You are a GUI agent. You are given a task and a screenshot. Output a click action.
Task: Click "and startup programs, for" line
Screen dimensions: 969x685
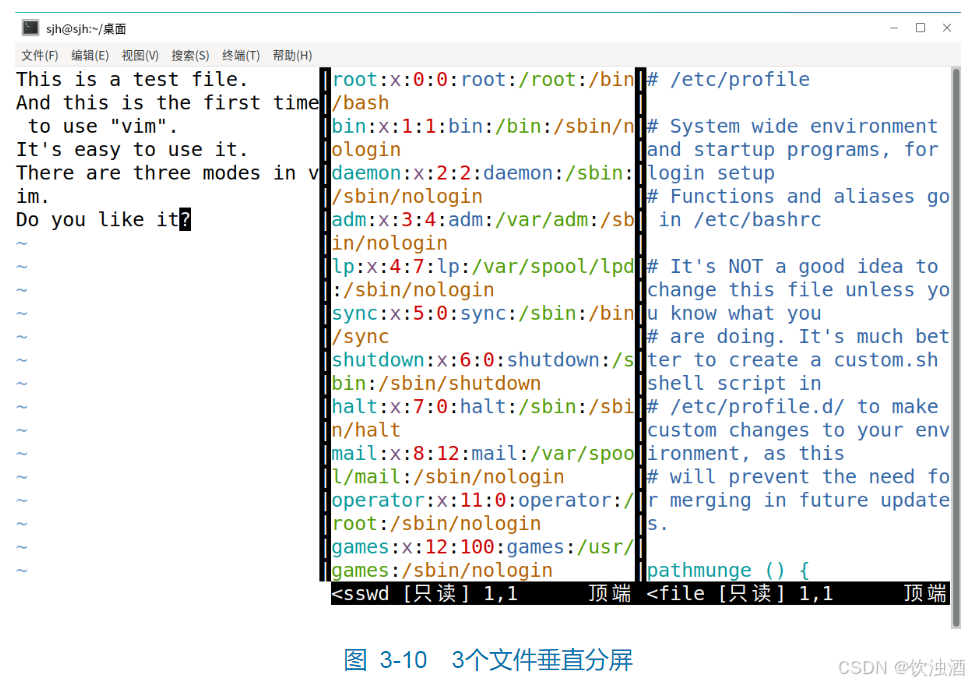[792, 150]
